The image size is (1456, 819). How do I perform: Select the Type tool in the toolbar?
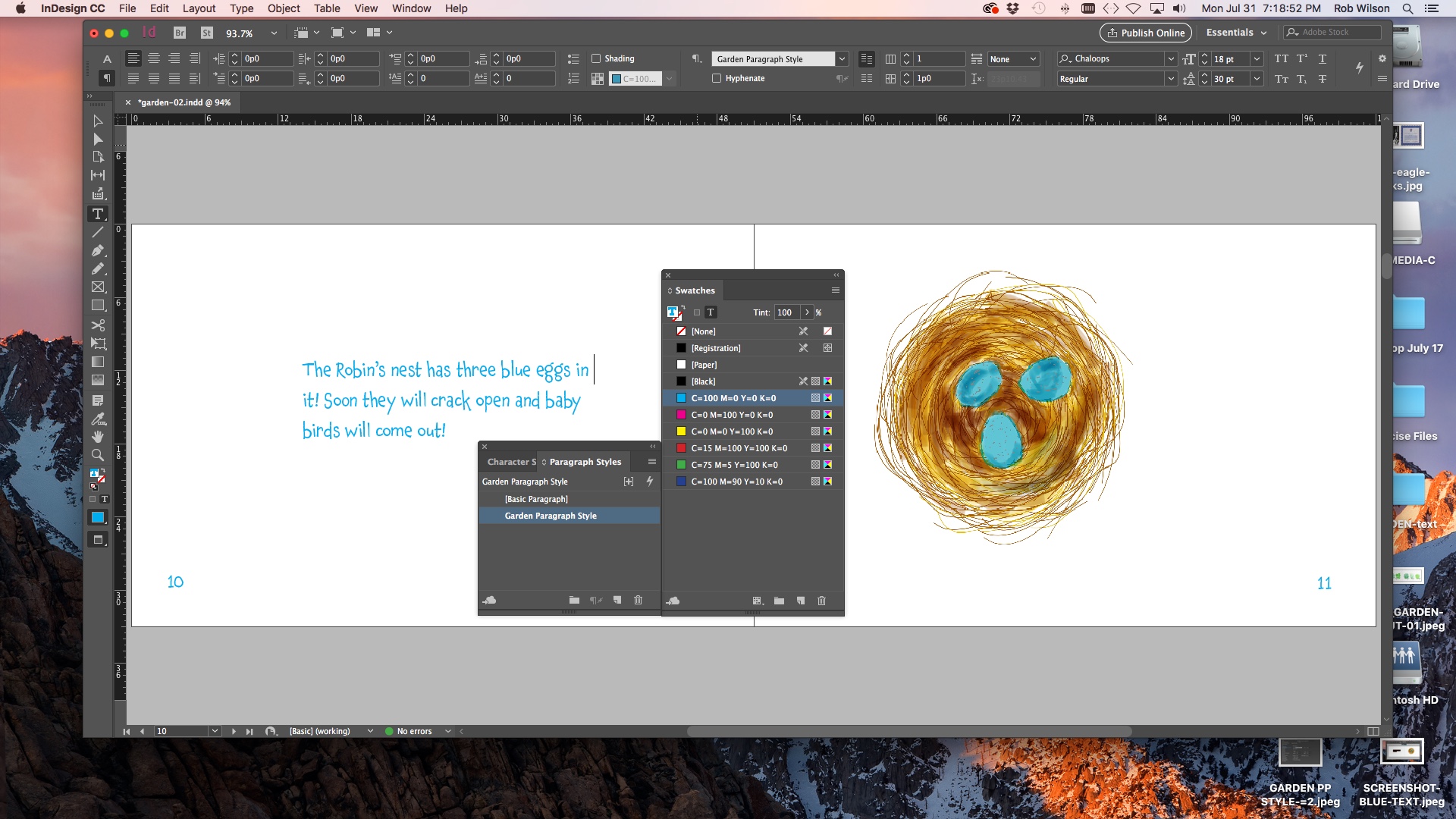point(98,215)
